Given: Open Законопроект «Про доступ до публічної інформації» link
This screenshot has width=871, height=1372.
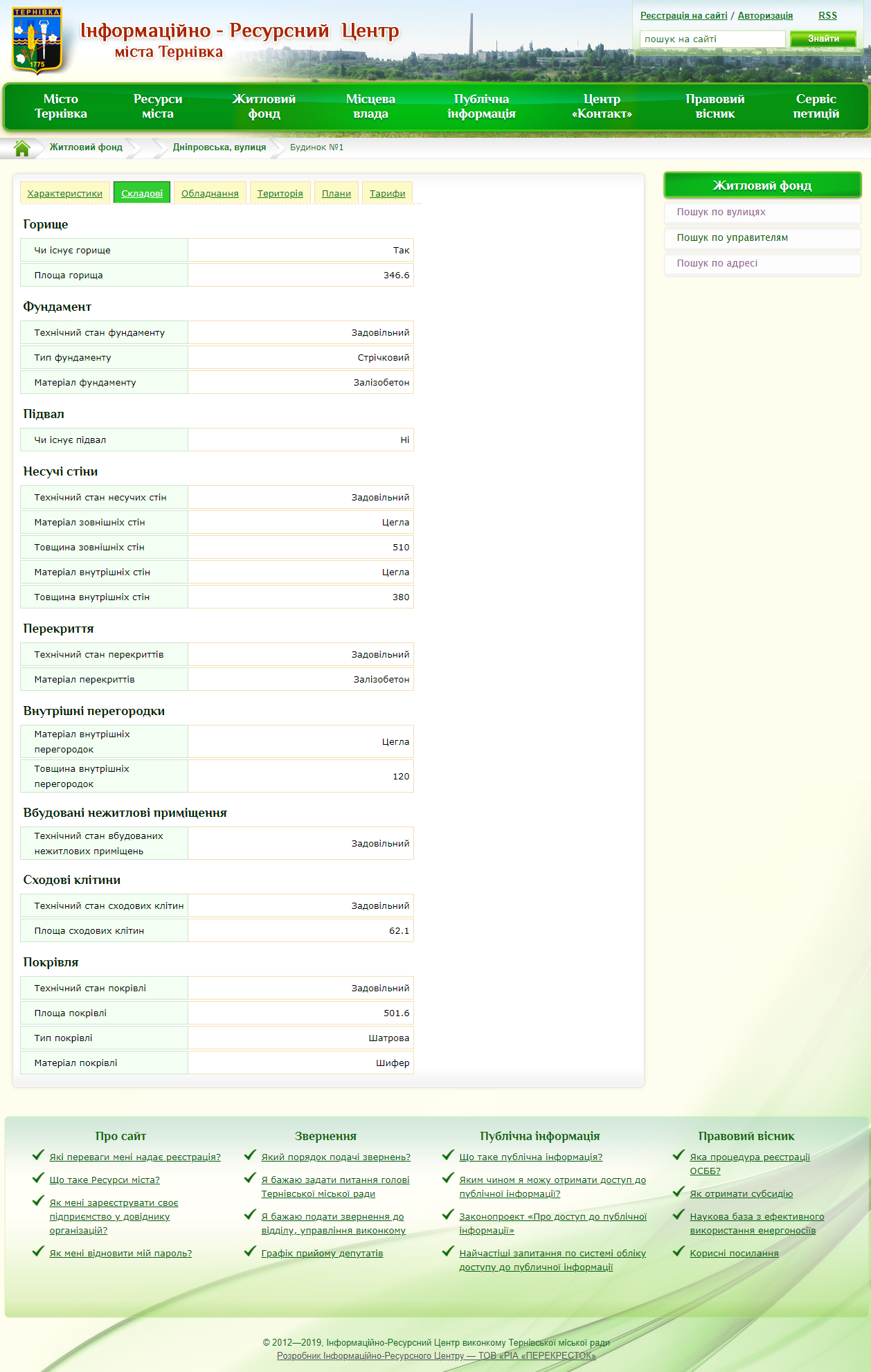Looking at the screenshot, I should pyautogui.click(x=553, y=1223).
